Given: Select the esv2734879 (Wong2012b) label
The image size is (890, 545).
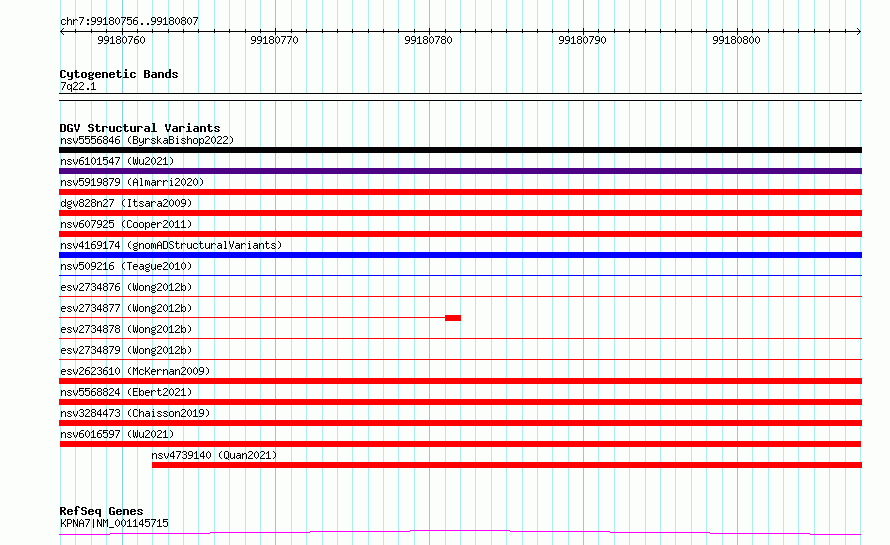Looking at the screenshot, I should pos(126,350).
